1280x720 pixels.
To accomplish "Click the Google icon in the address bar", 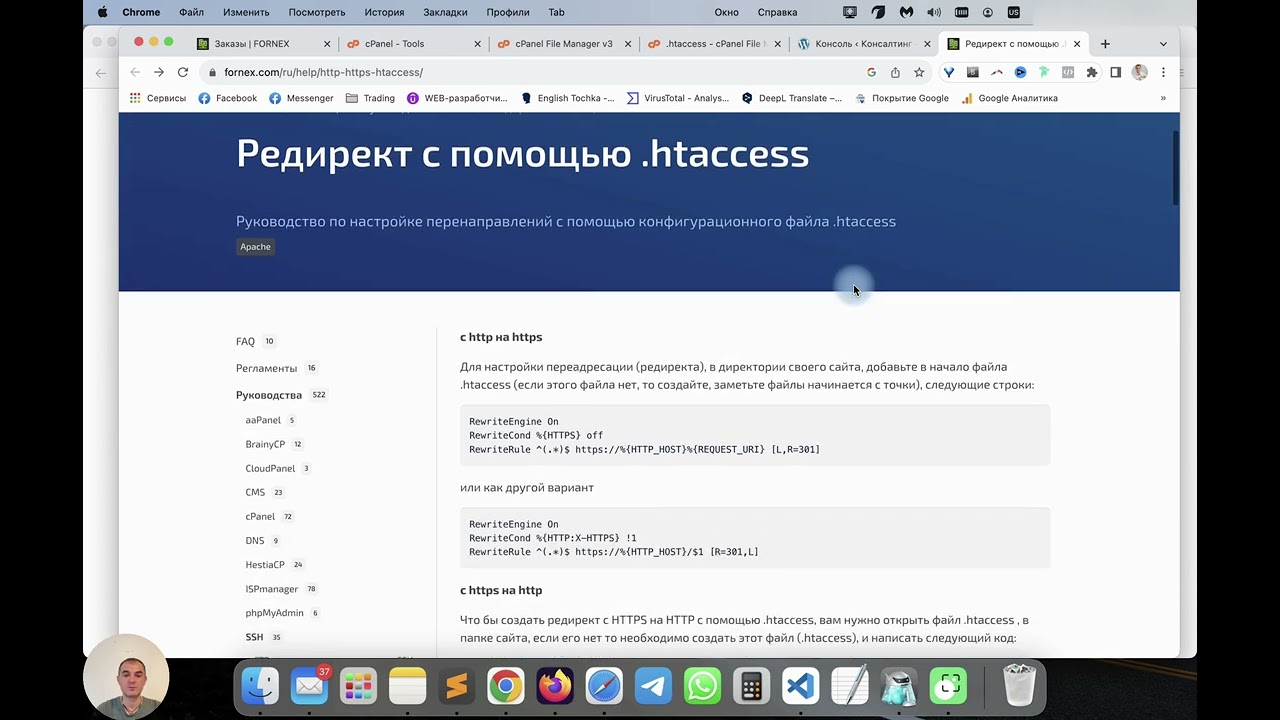I will pos(871,72).
